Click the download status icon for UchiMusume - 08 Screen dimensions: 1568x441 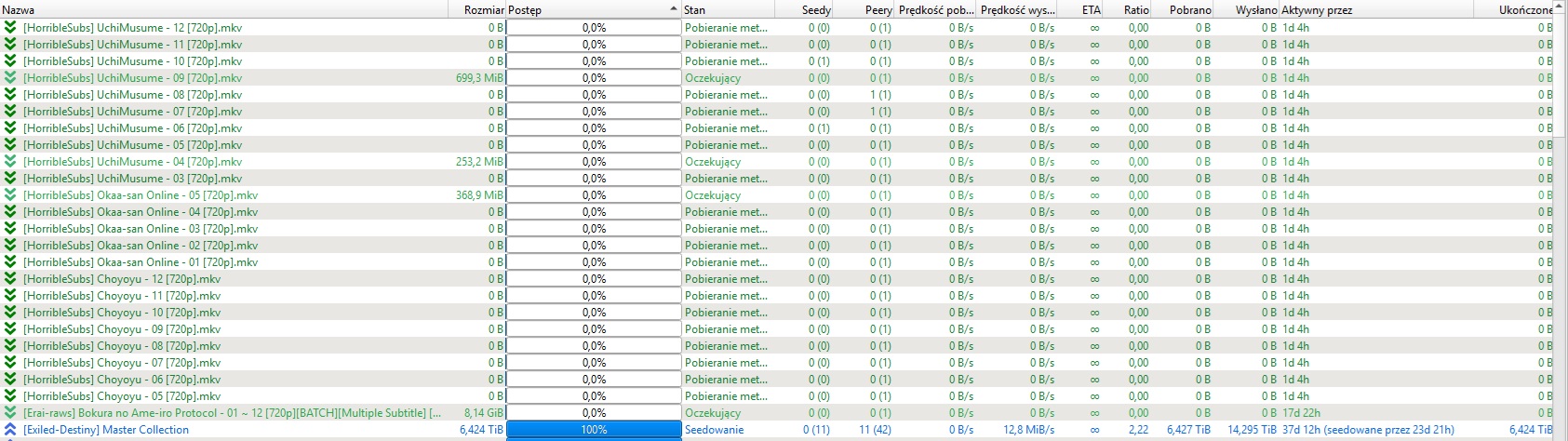click(10, 95)
